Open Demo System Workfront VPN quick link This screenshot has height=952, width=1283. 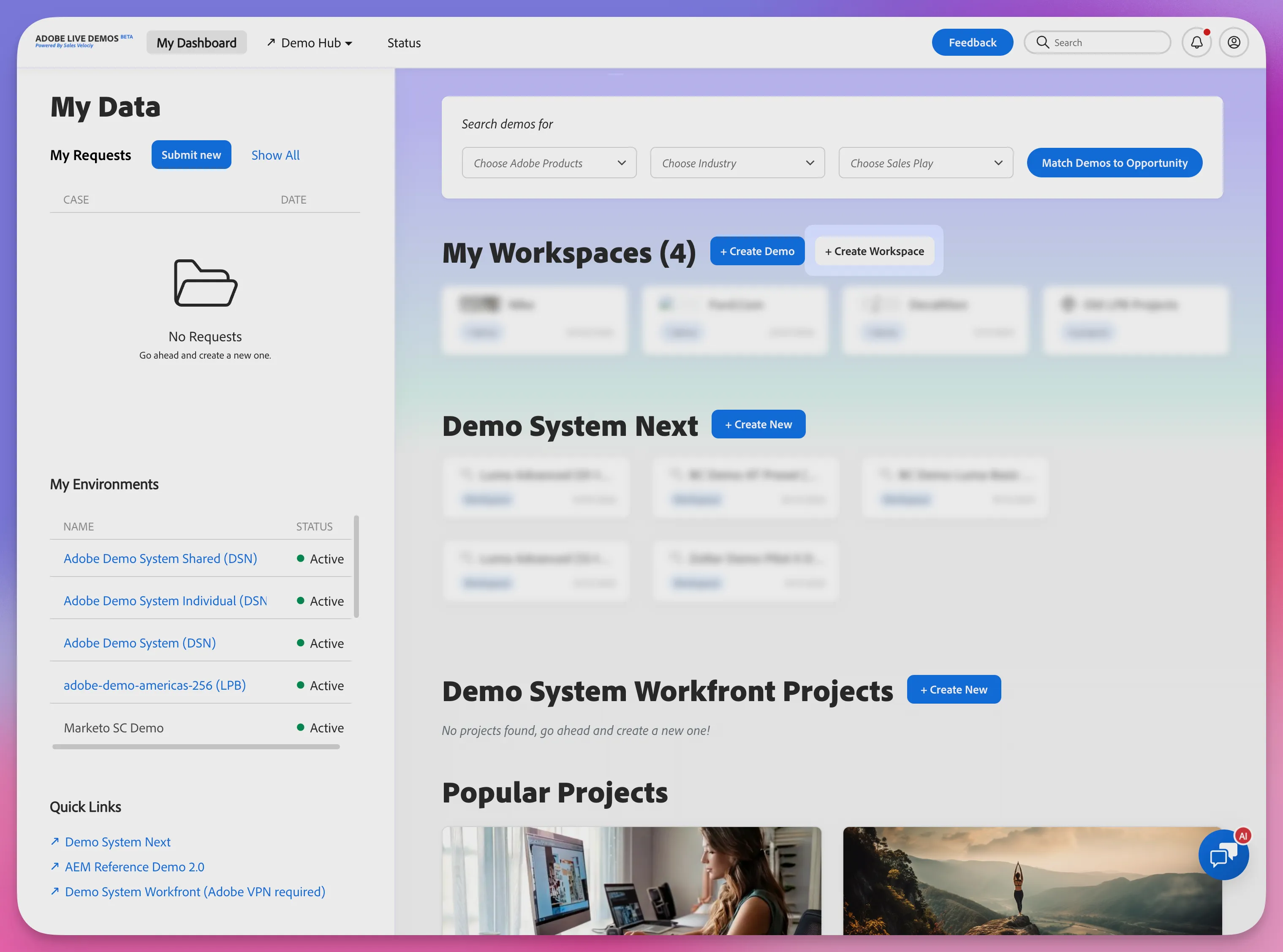pos(195,891)
